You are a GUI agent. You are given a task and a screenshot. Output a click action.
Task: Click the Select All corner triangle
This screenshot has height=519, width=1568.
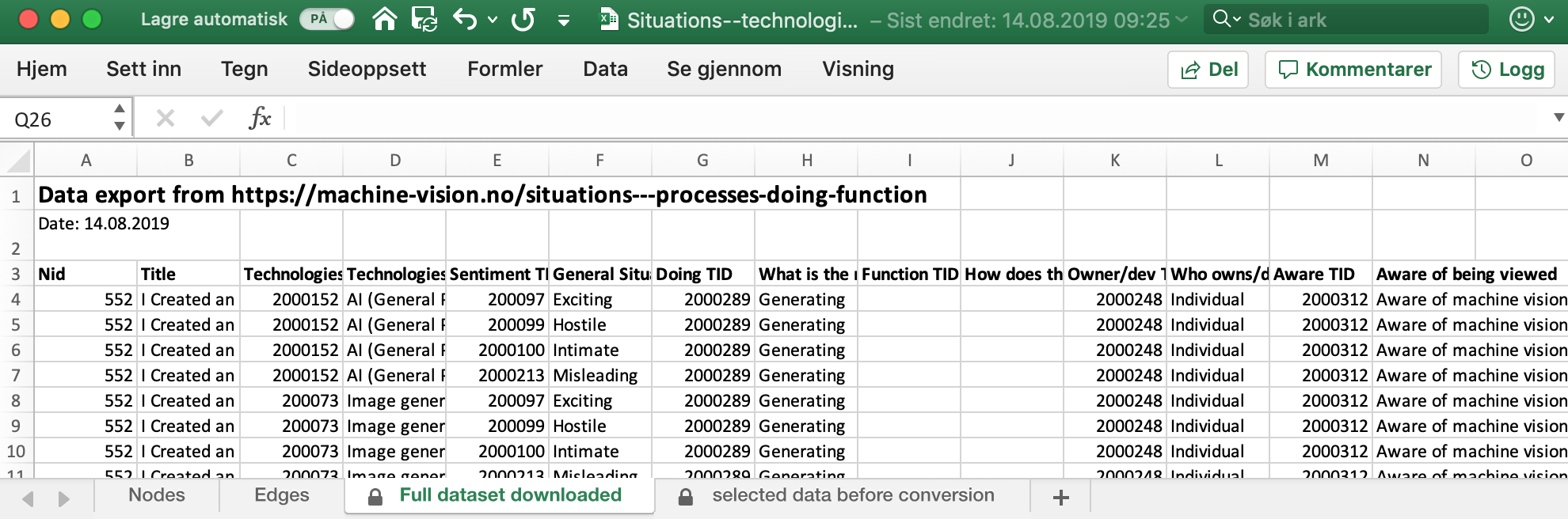click(x=18, y=161)
